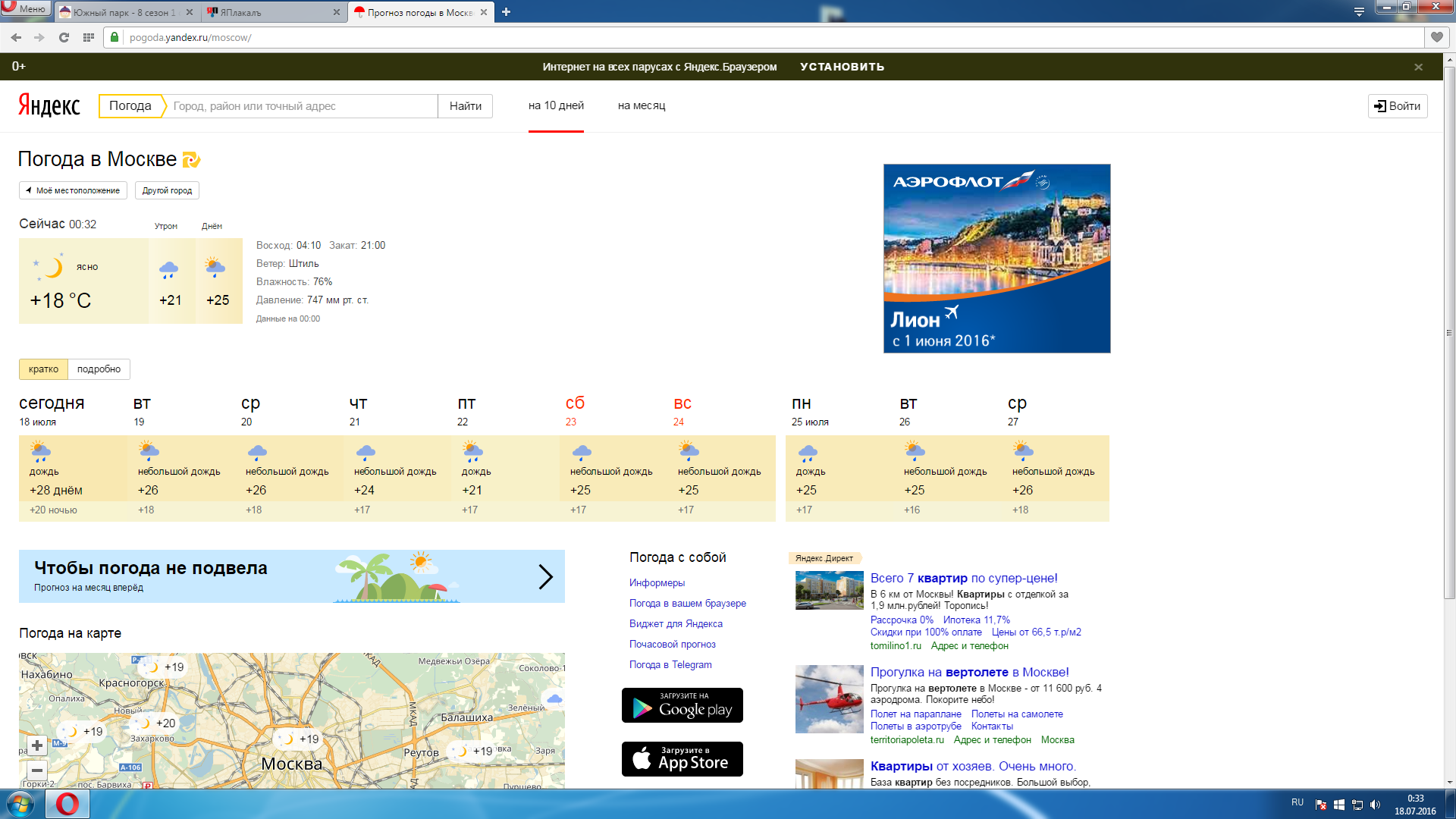Add page to bookmarks with heart icon
The image size is (1456, 819).
[1437, 37]
